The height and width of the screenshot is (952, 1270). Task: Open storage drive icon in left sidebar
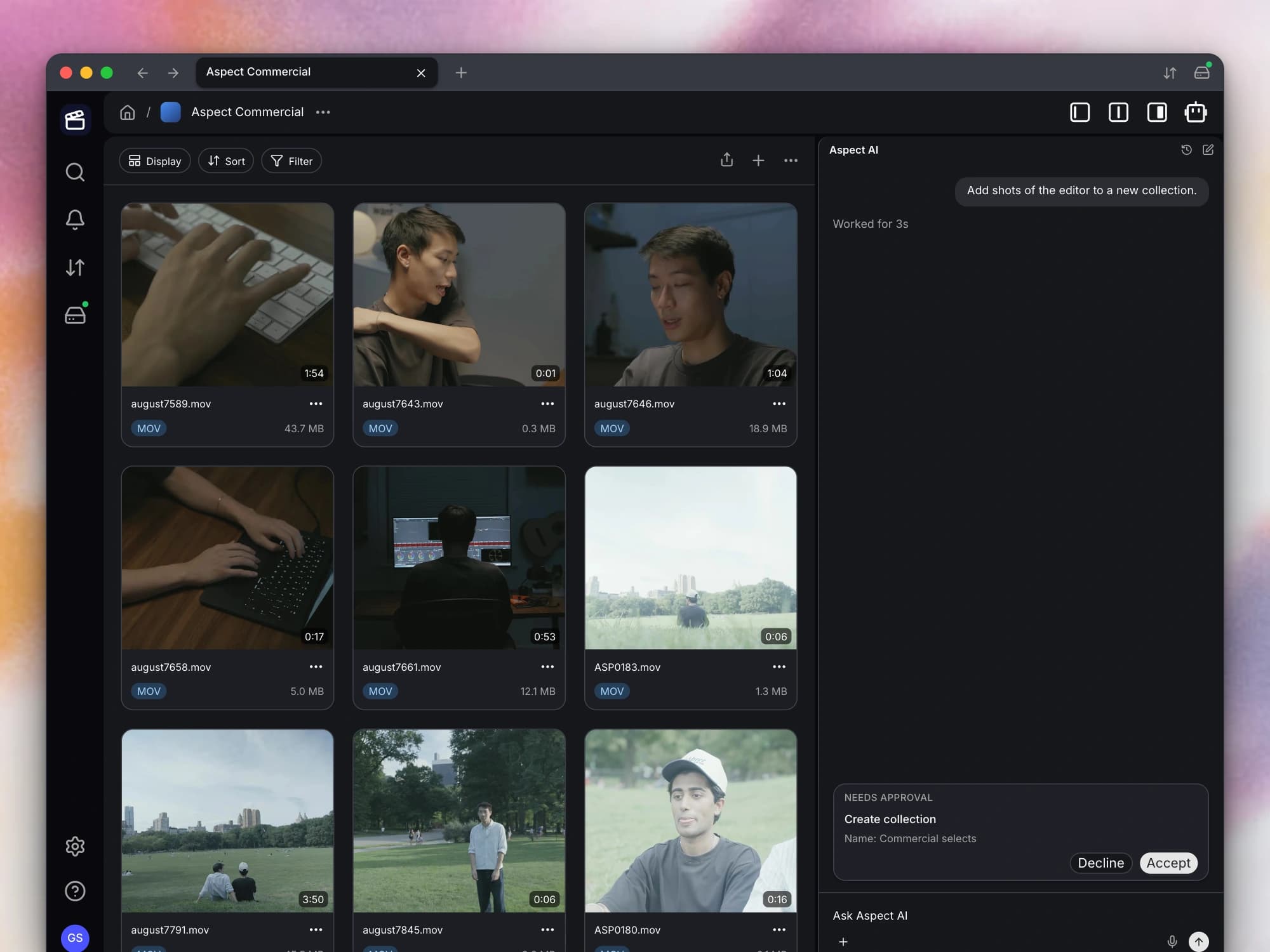pos(75,314)
